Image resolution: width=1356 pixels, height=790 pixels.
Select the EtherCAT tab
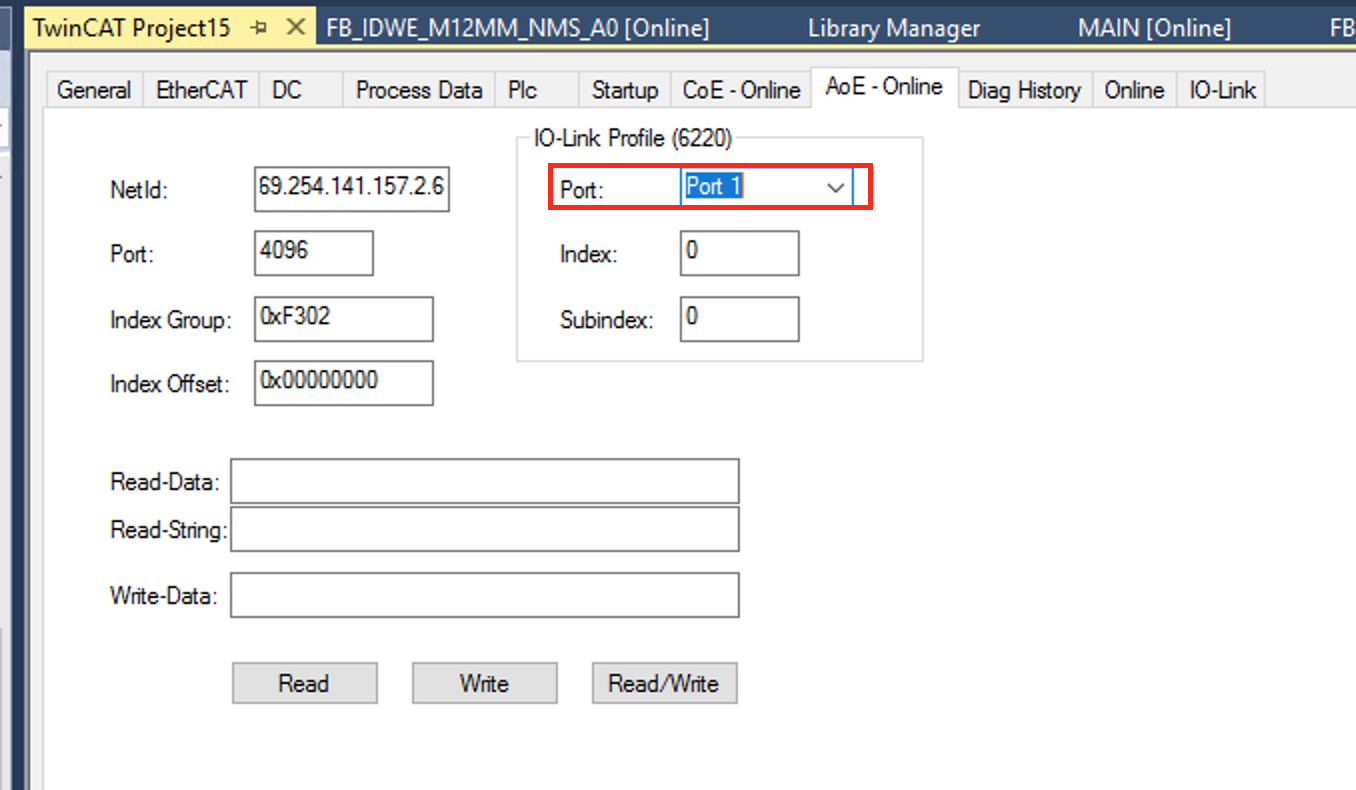(199, 90)
